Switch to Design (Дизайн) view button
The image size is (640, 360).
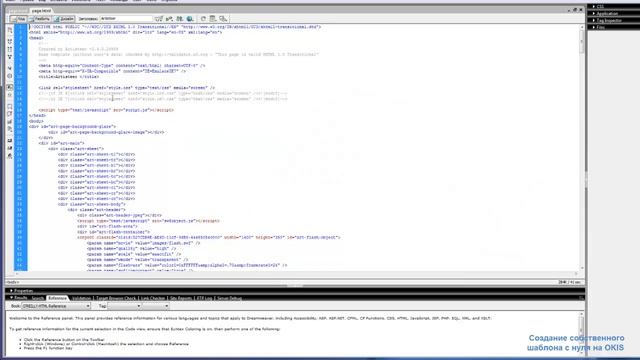(x=64, y=19)
